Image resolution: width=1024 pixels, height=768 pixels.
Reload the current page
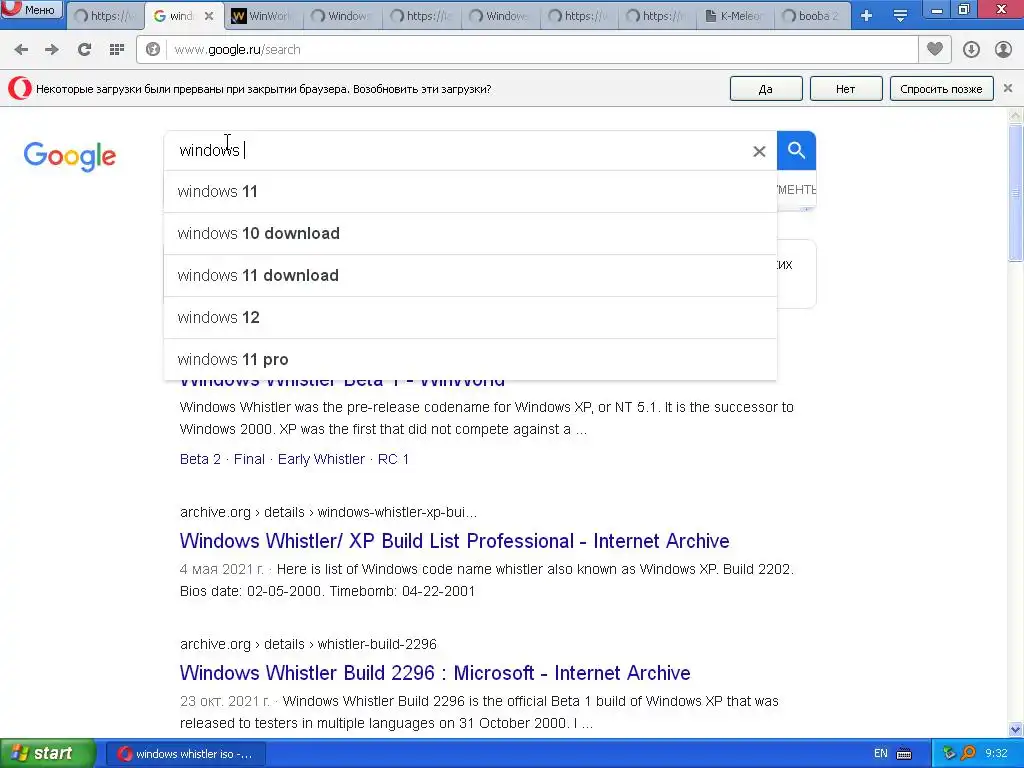click(84, 50)
